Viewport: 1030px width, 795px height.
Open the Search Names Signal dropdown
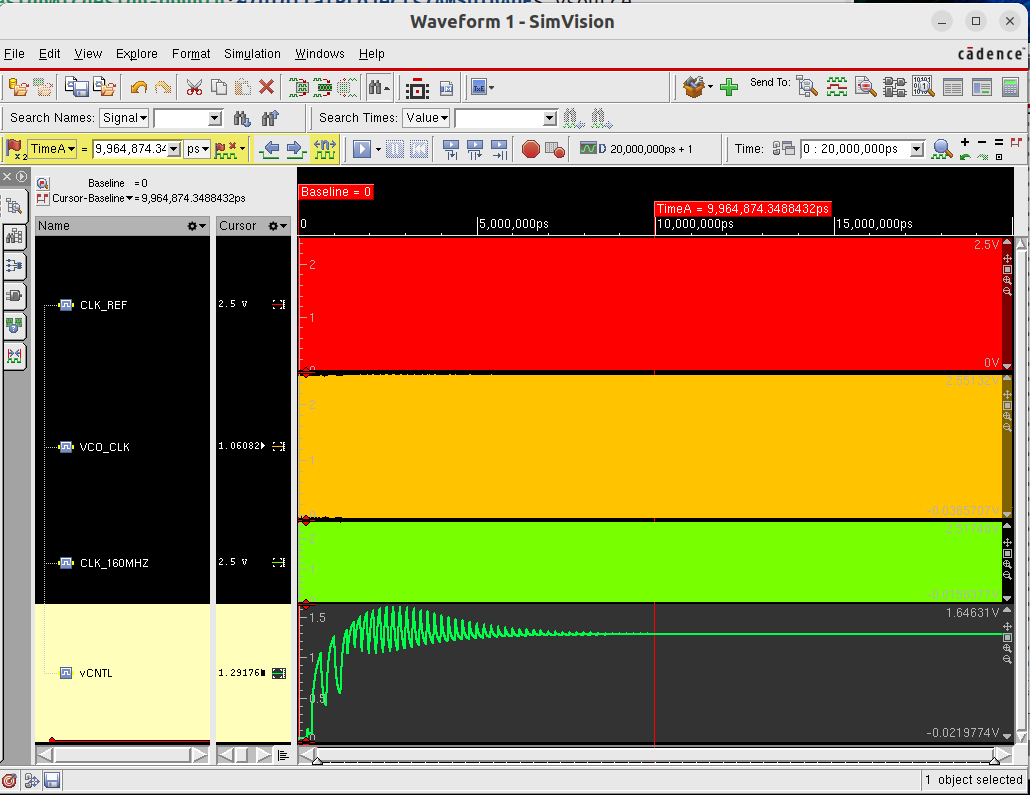coord(125,118)
